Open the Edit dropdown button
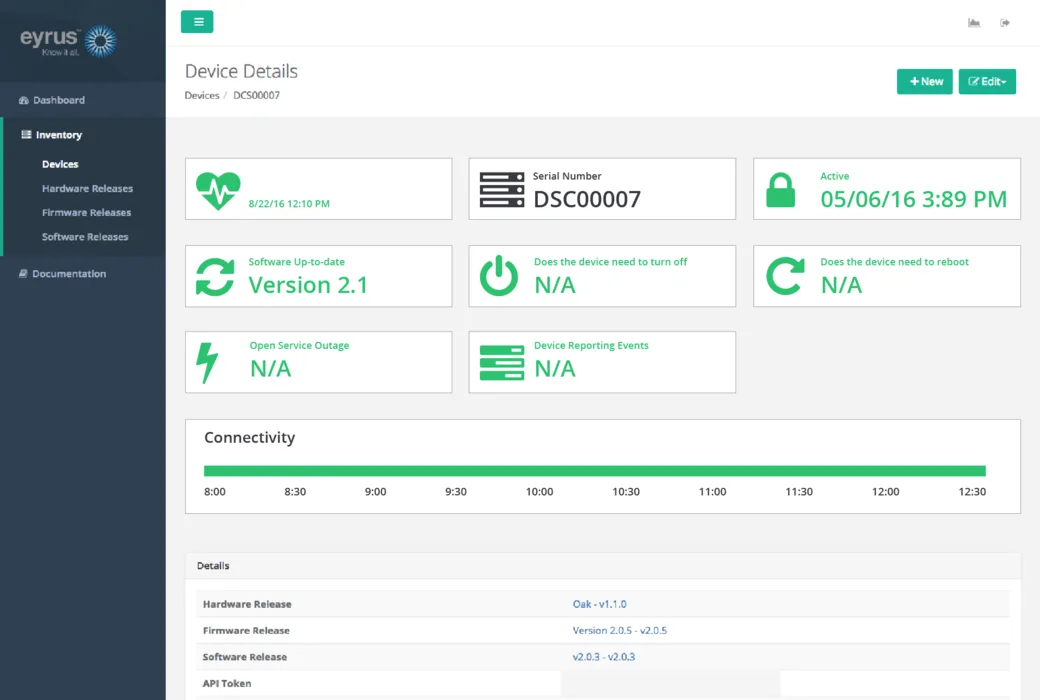Viewport: 1040px width, 700px height. pos(987,82)
